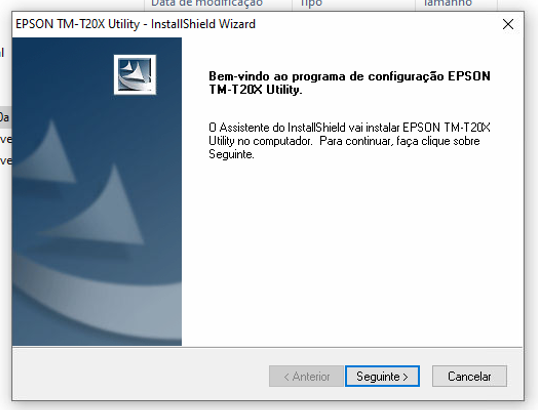
Task: Click the Assistente do InstallShield paragraph text
Action: click(349, 141)
